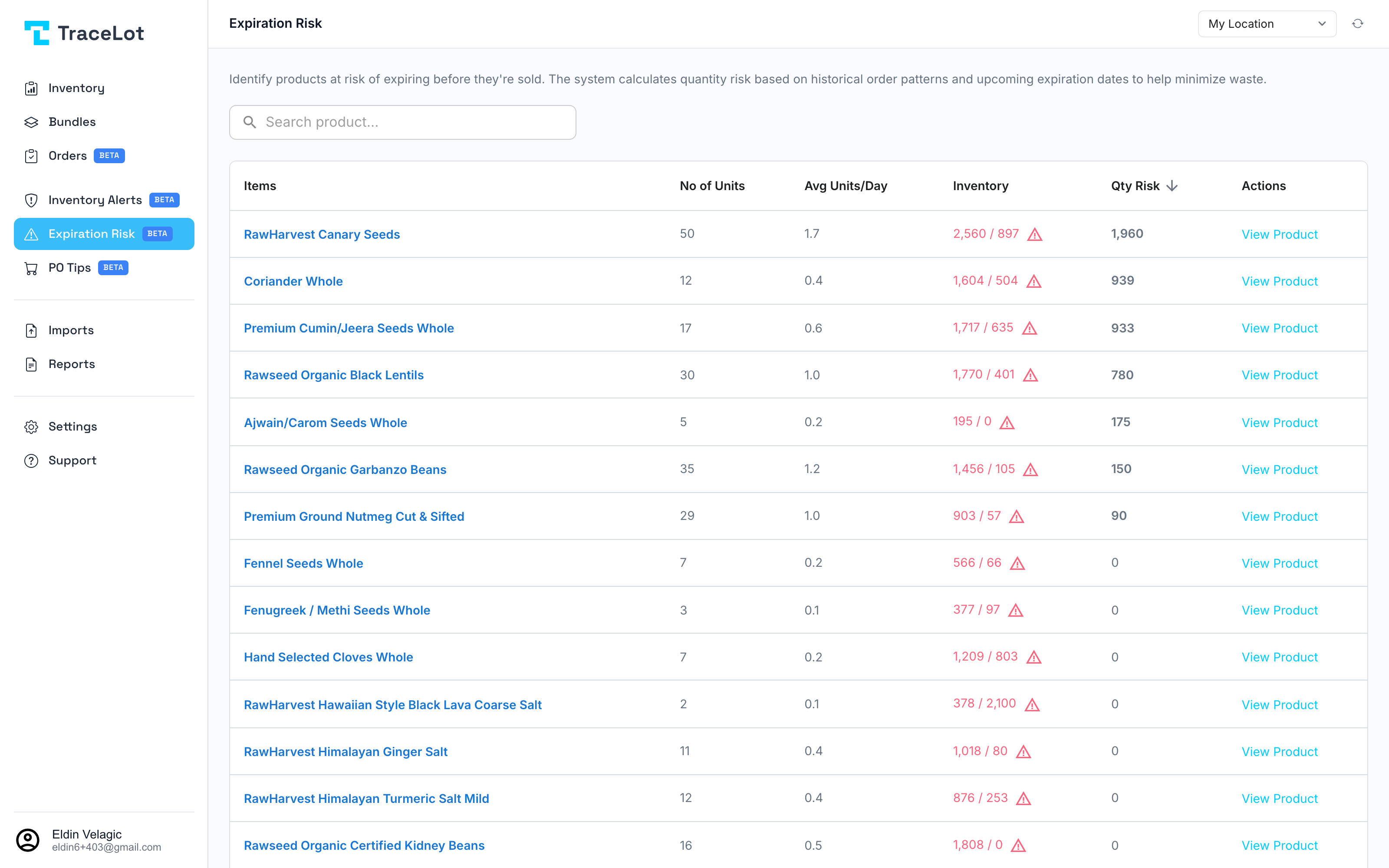Click the Inventory column header
Screen dimensions: 1389x868
[x=981, y=186]
